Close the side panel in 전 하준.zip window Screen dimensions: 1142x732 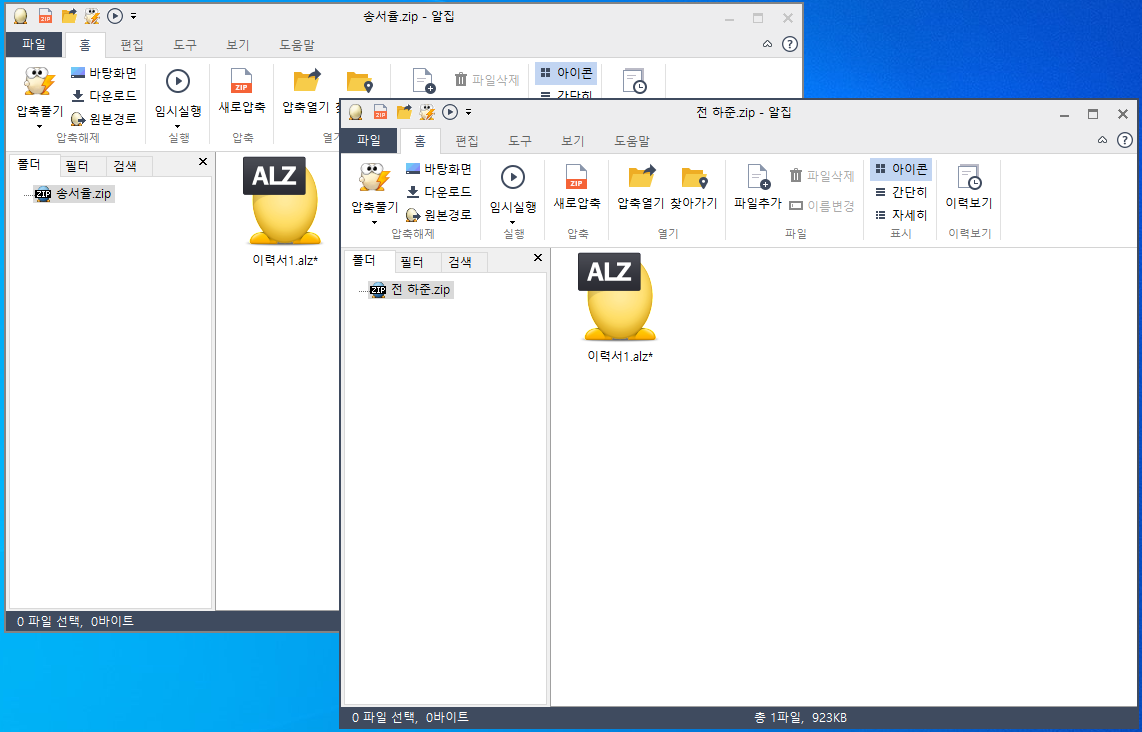tap(538, 258)
